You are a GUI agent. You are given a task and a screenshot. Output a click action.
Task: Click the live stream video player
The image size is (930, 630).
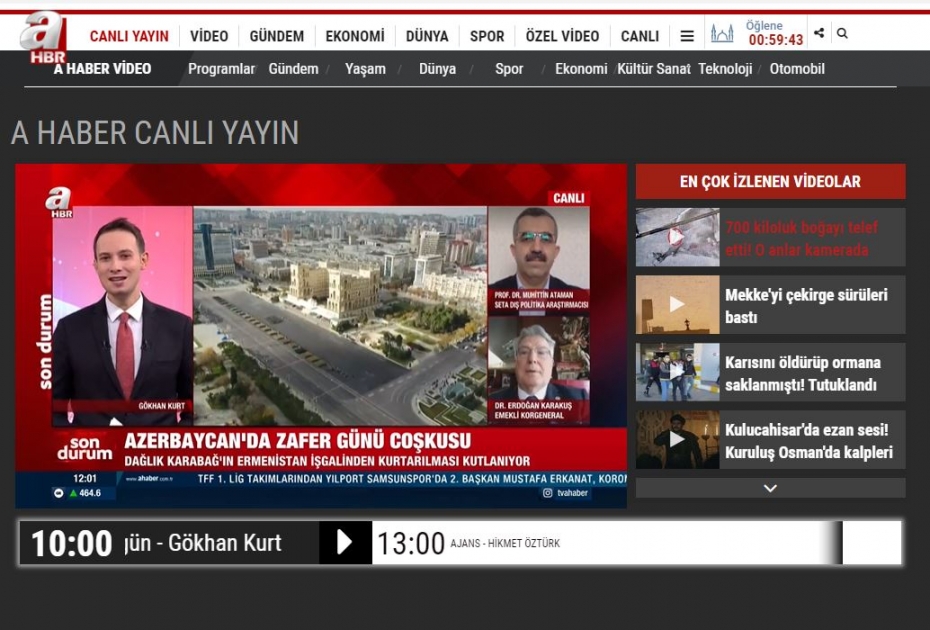coord(321,336)
